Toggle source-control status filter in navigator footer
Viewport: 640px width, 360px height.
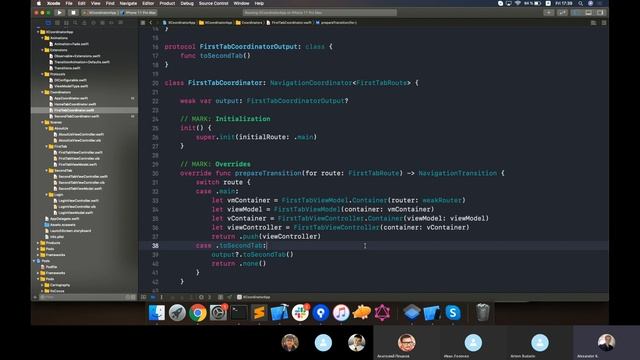click(133, 297)
